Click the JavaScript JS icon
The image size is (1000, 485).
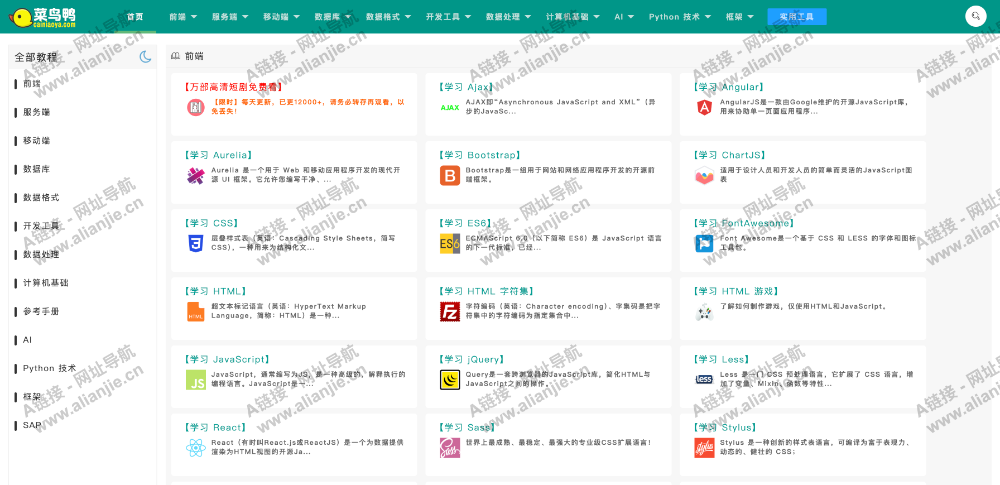195,380
